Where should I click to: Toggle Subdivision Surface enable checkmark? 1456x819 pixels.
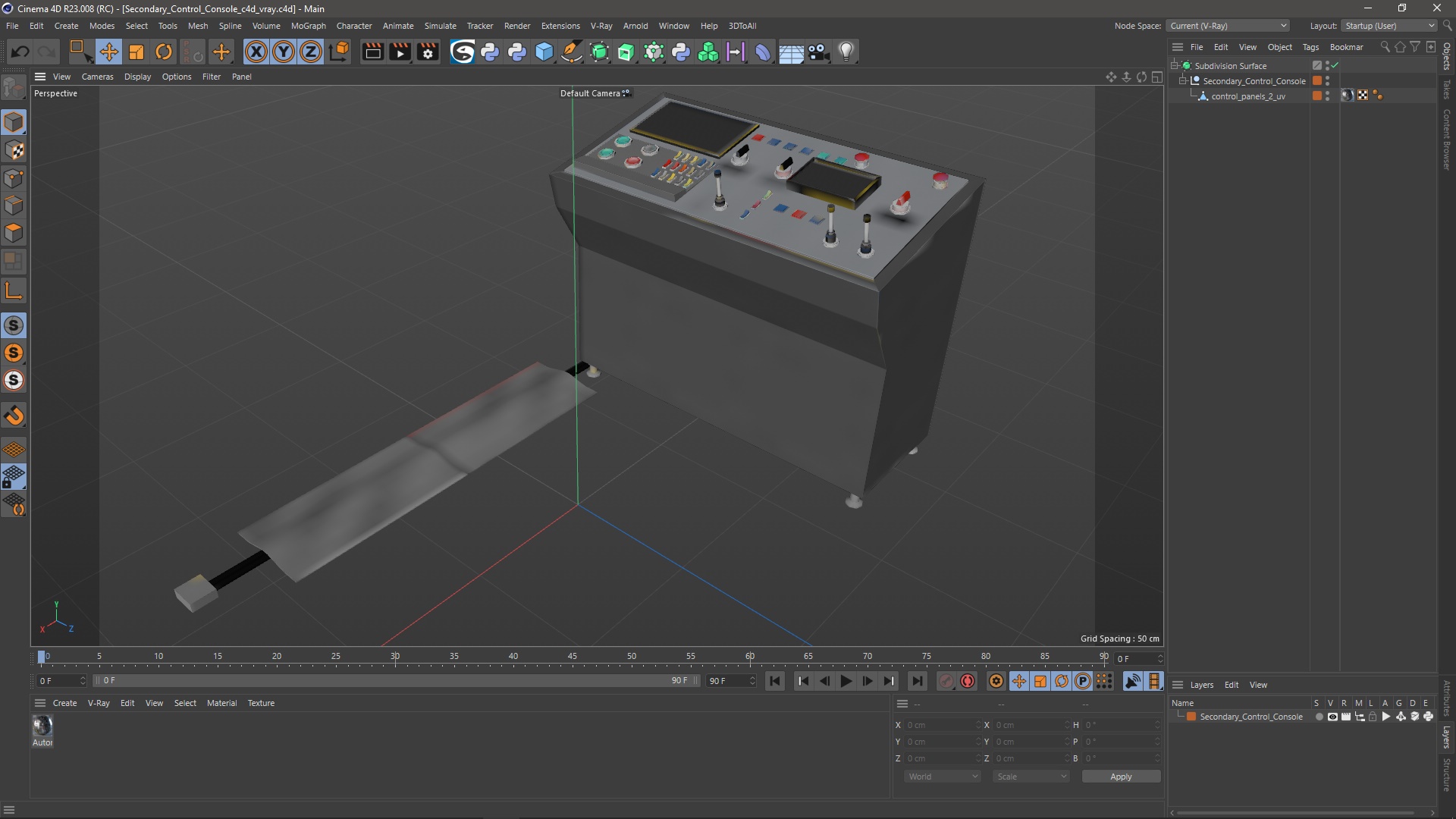(x=1335, y=66)
